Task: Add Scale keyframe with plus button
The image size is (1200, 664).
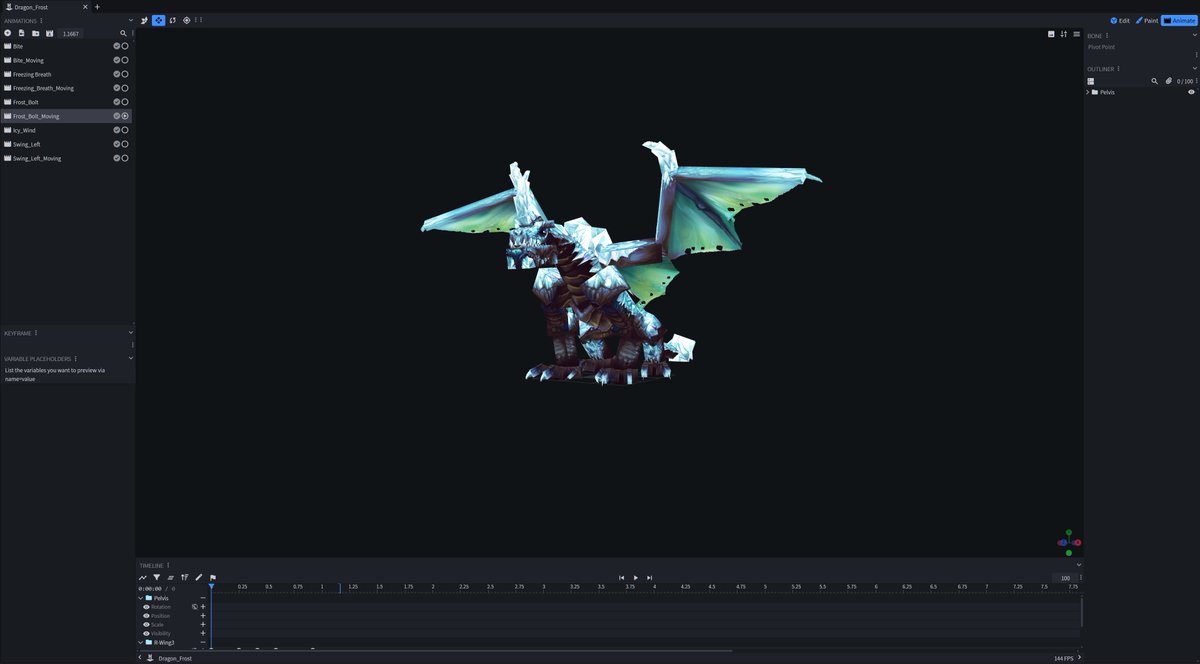Action: (x=203, y=625)
